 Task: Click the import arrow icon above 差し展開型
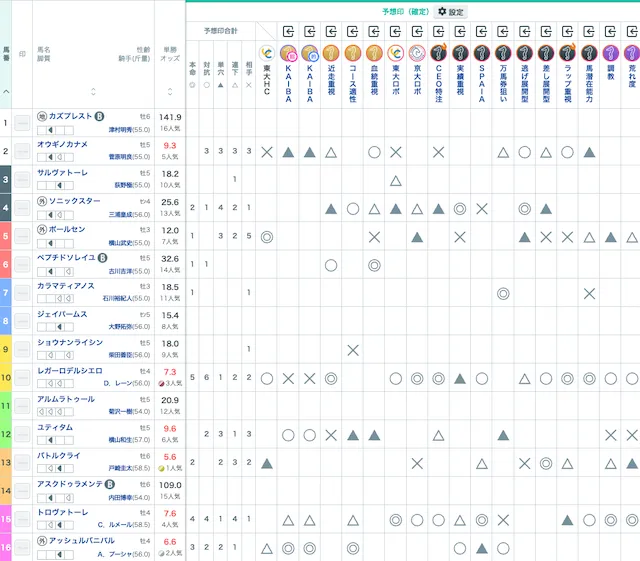pos(546,31)
